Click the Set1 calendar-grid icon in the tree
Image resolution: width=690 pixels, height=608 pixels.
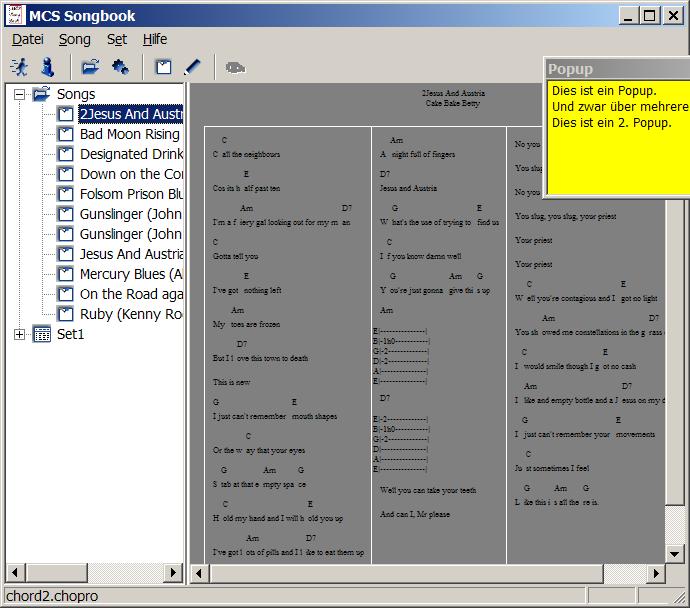pyautogui.click(x=42, y=334)
